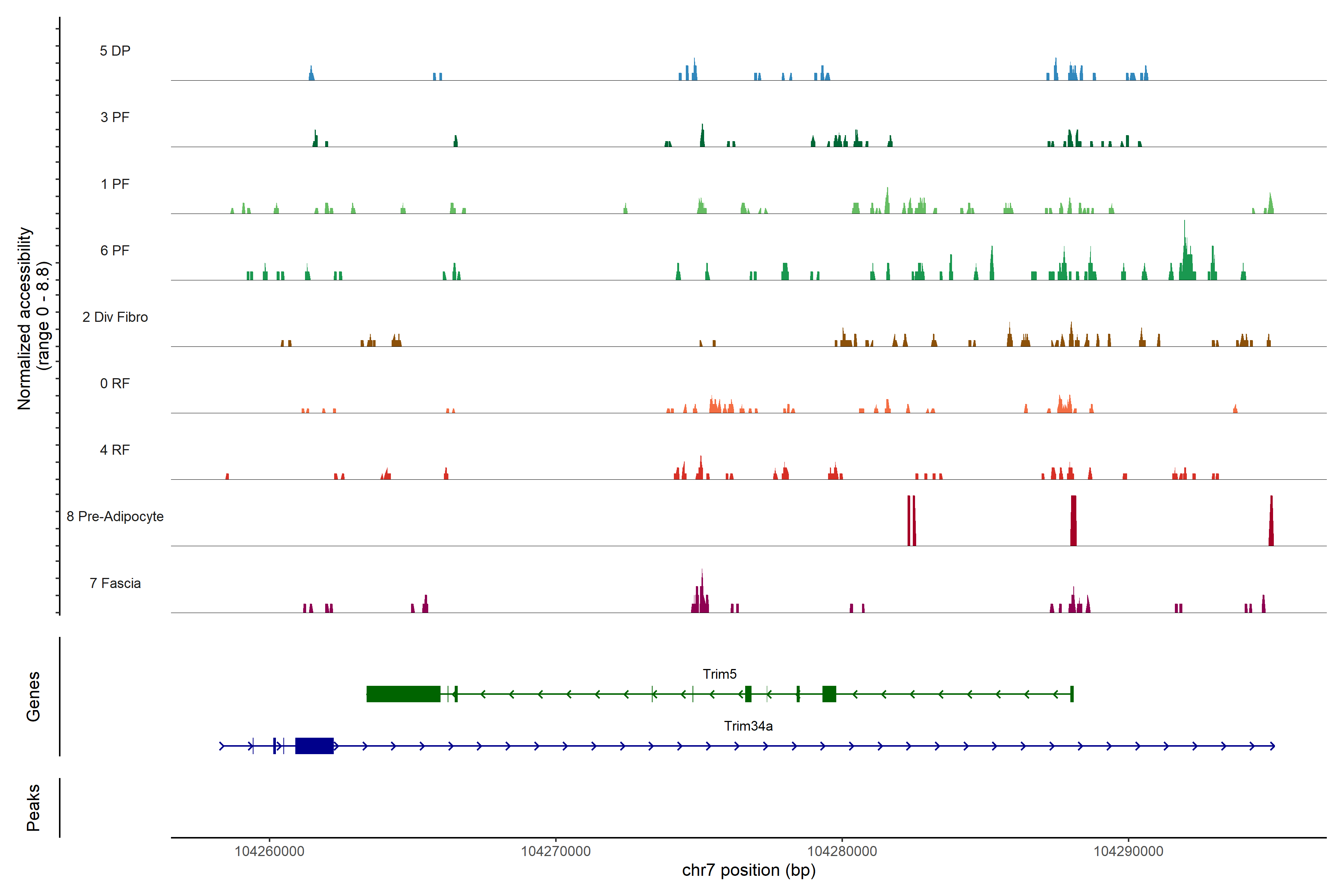
Task: Click the 104290000 axis tick label
Action: [x=1128, y=852]
